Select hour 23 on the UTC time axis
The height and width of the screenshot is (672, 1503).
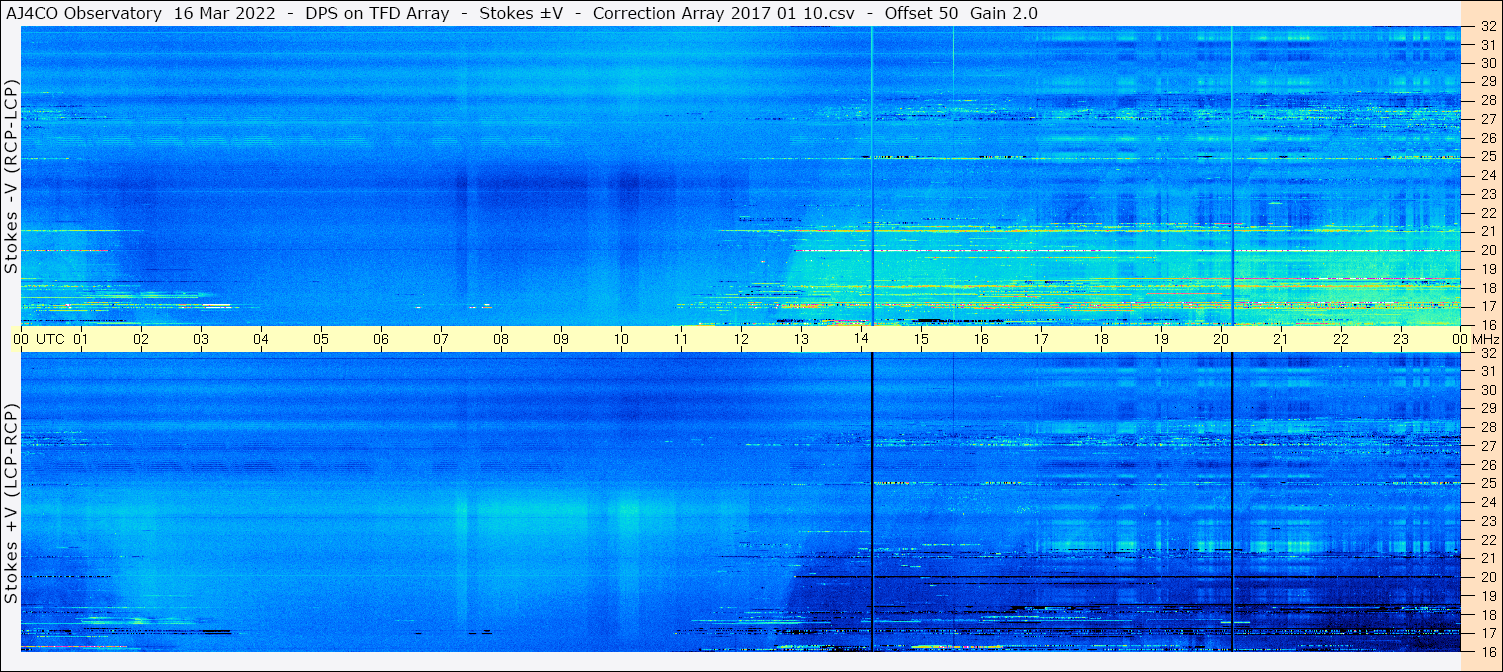point(1401,339)
